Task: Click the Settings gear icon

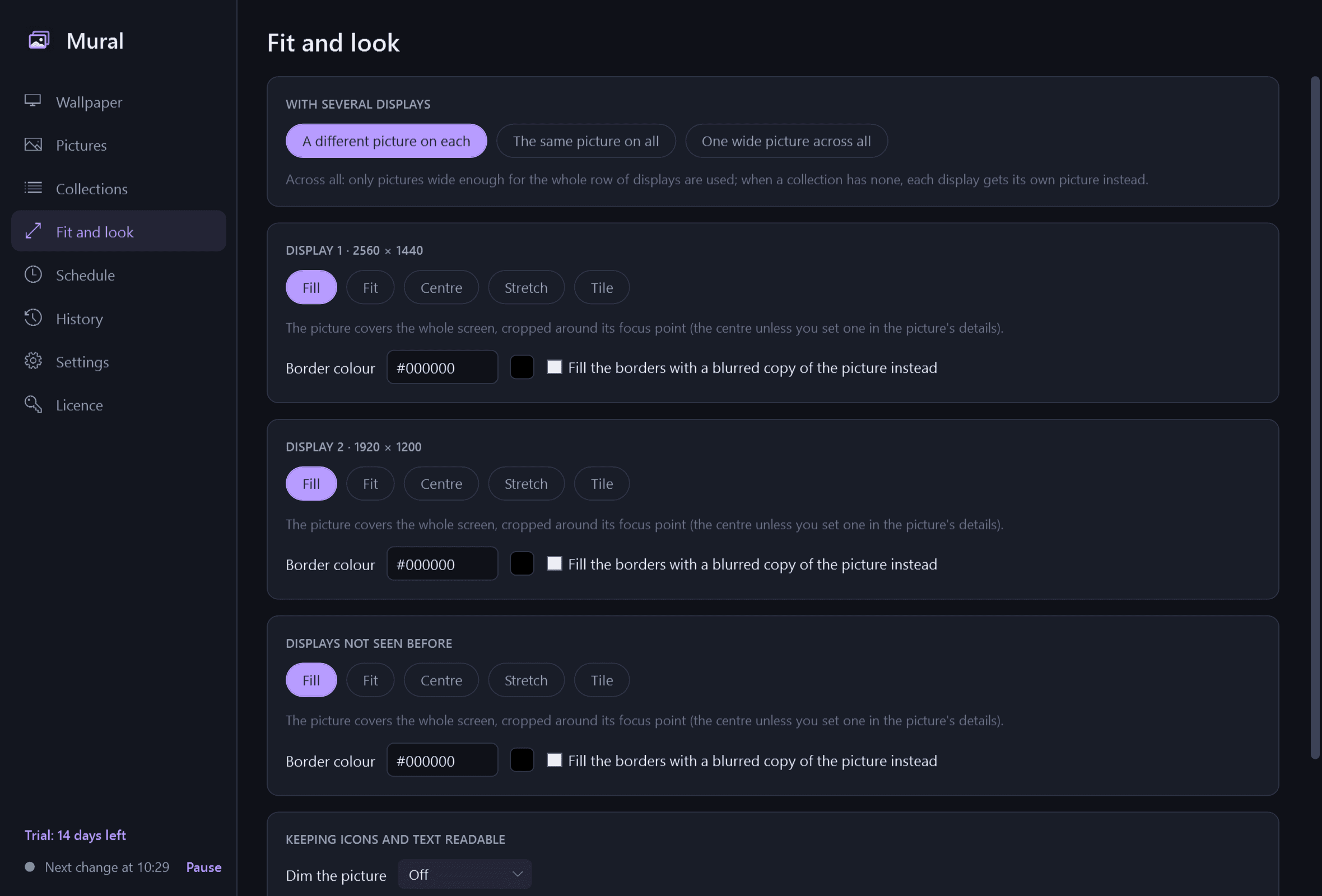Action: point(33,361)
